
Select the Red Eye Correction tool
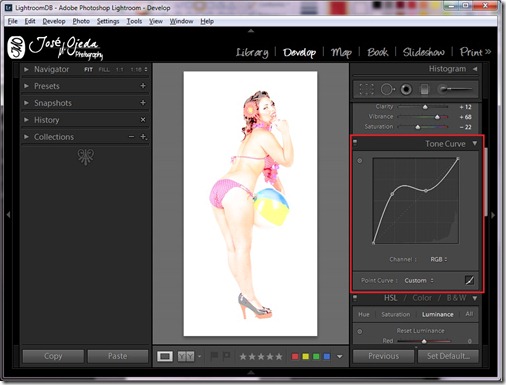[x=406, y=89]
